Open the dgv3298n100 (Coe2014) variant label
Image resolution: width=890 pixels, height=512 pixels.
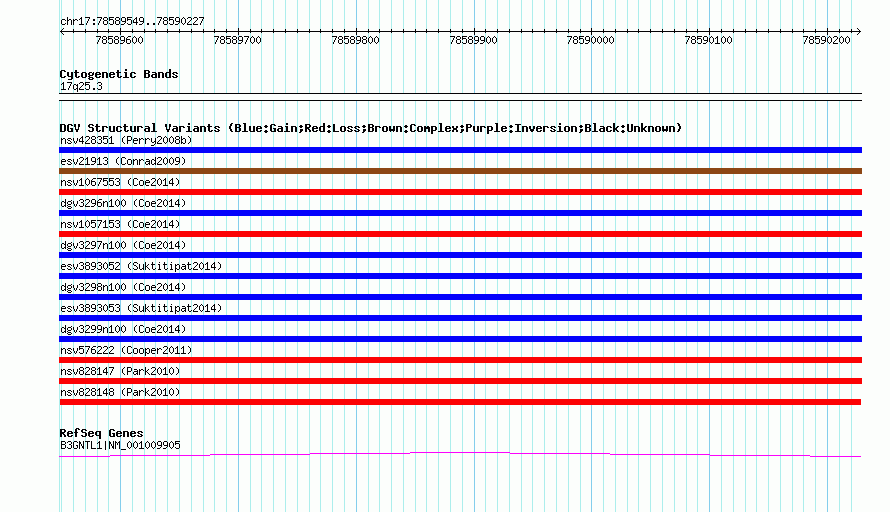123,287
